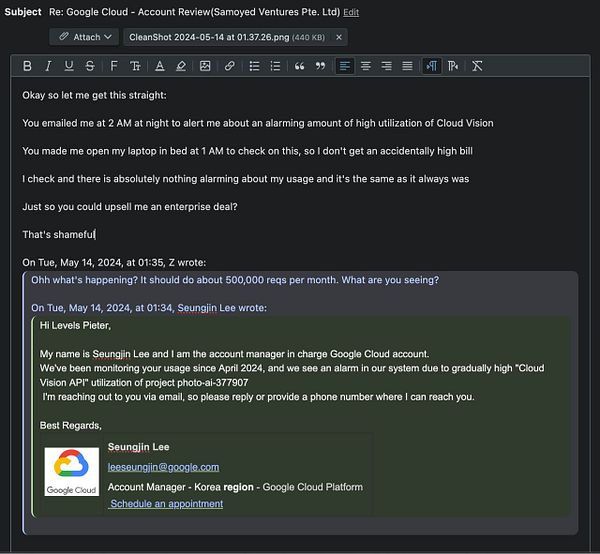Click the Google Cloud logo image
Screen dimensions: 600x554
tap(72, 472)
